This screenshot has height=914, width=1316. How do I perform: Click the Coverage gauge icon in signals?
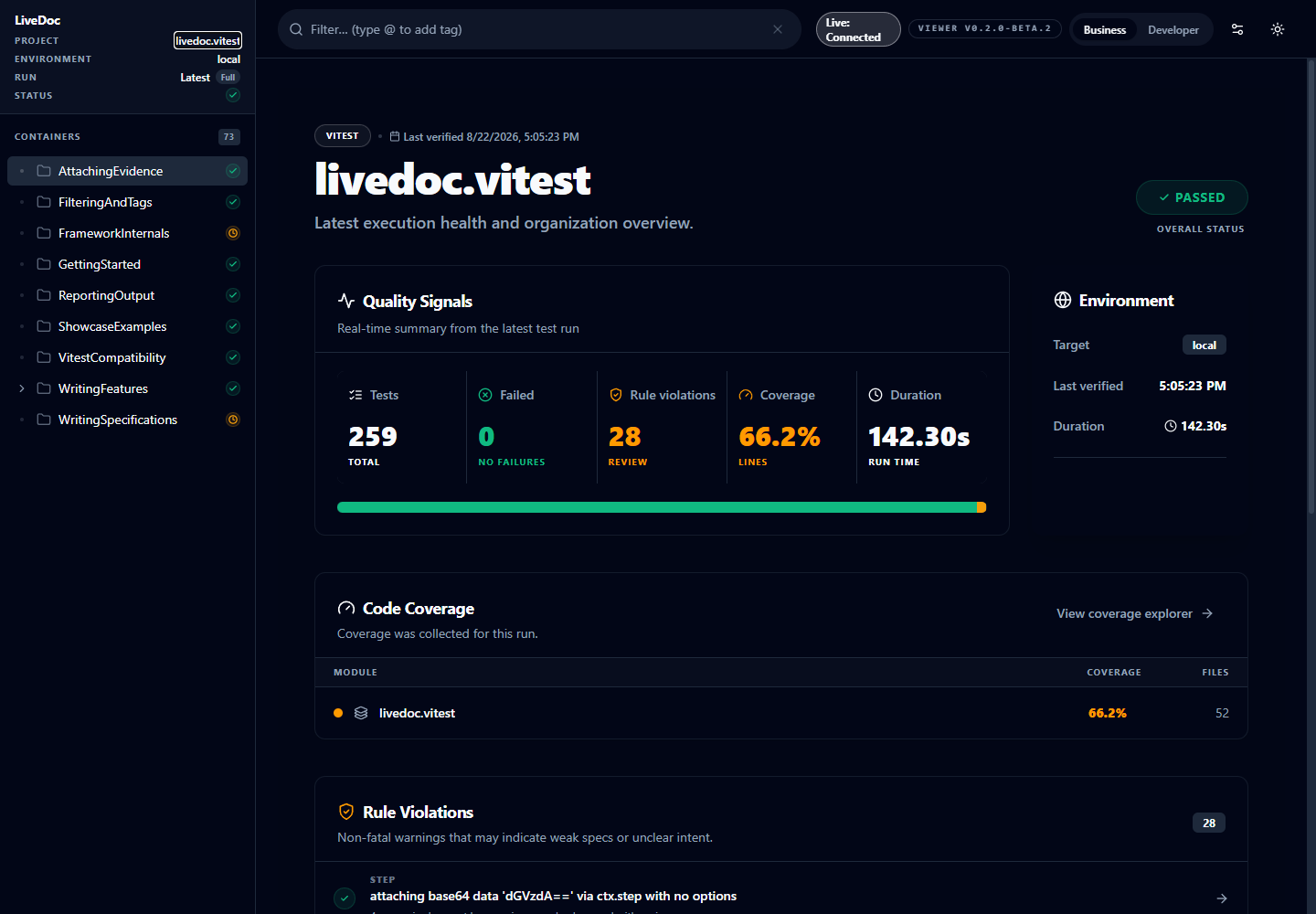746,395
